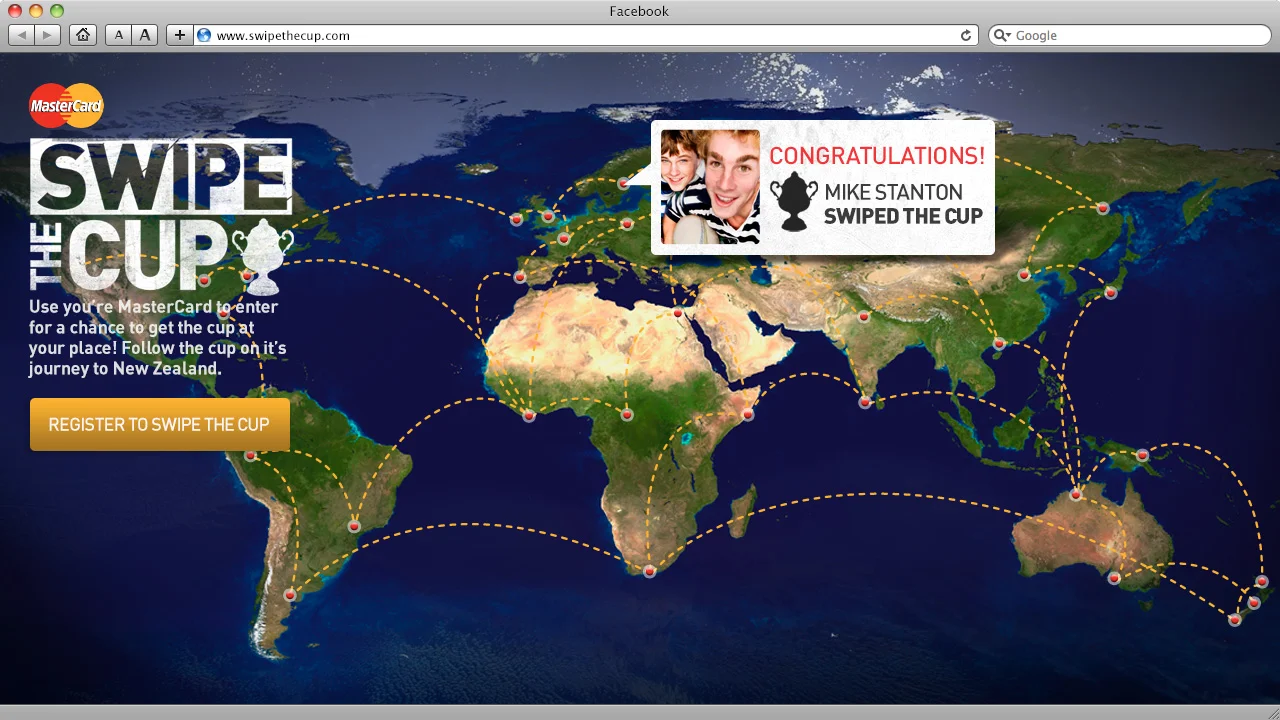Focus the www.swipethecup.com address field
The height and width of the screenshot is (720, 1280).
(587, 35)
